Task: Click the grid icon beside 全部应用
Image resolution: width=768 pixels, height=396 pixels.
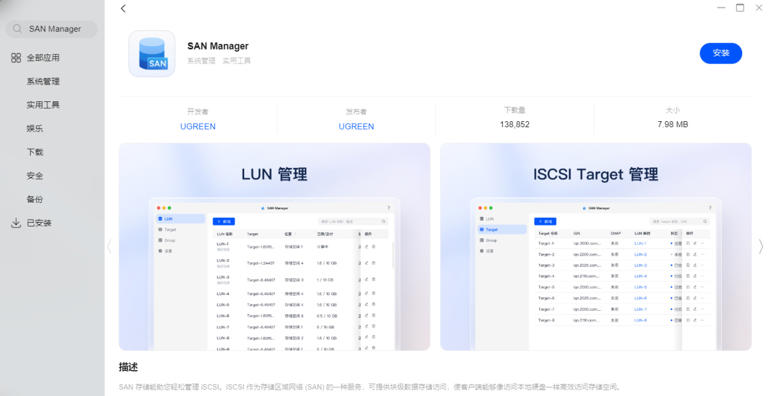Action: coord(16,58)
